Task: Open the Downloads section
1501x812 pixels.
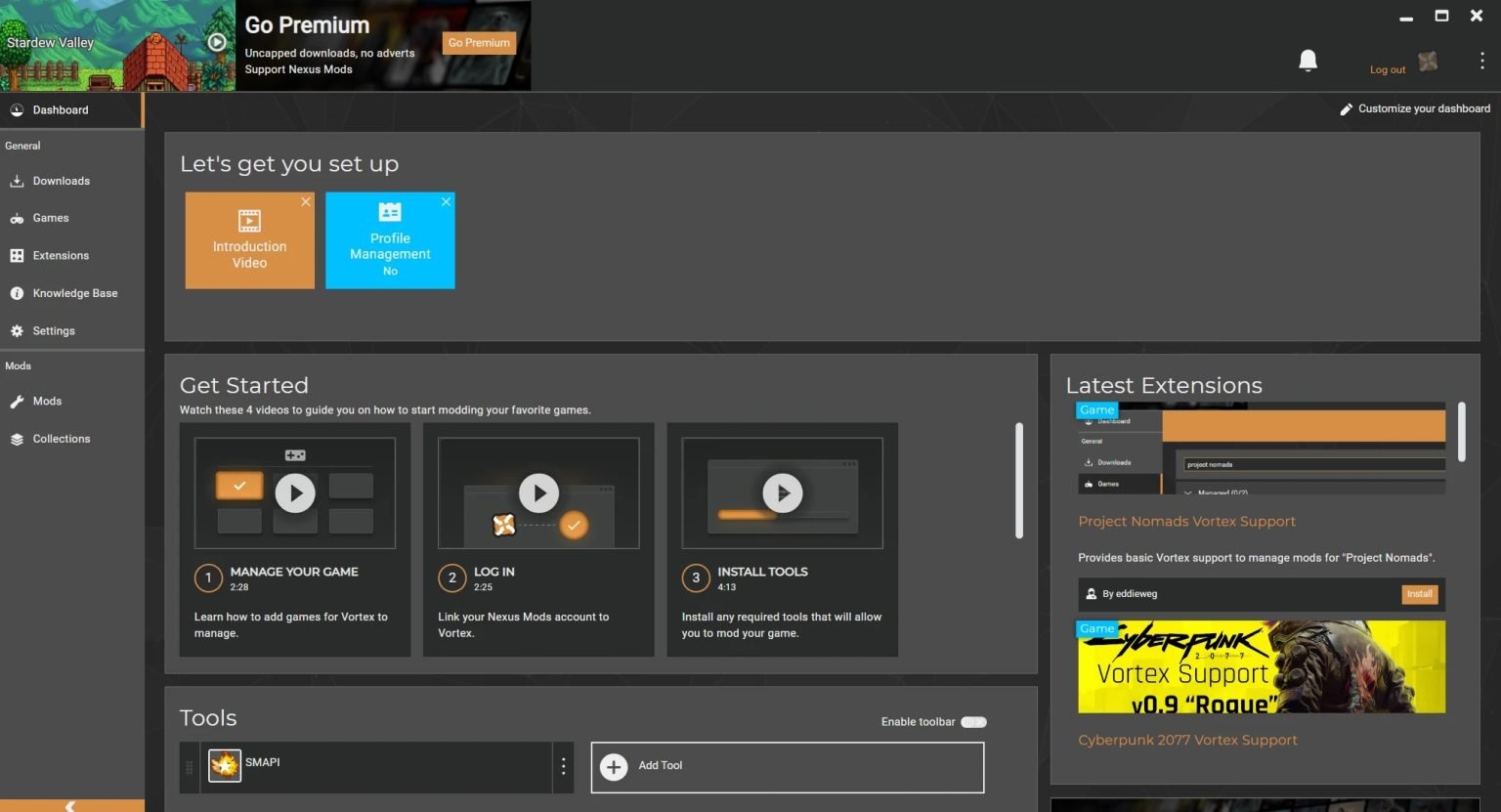Action: pos(61,181)
